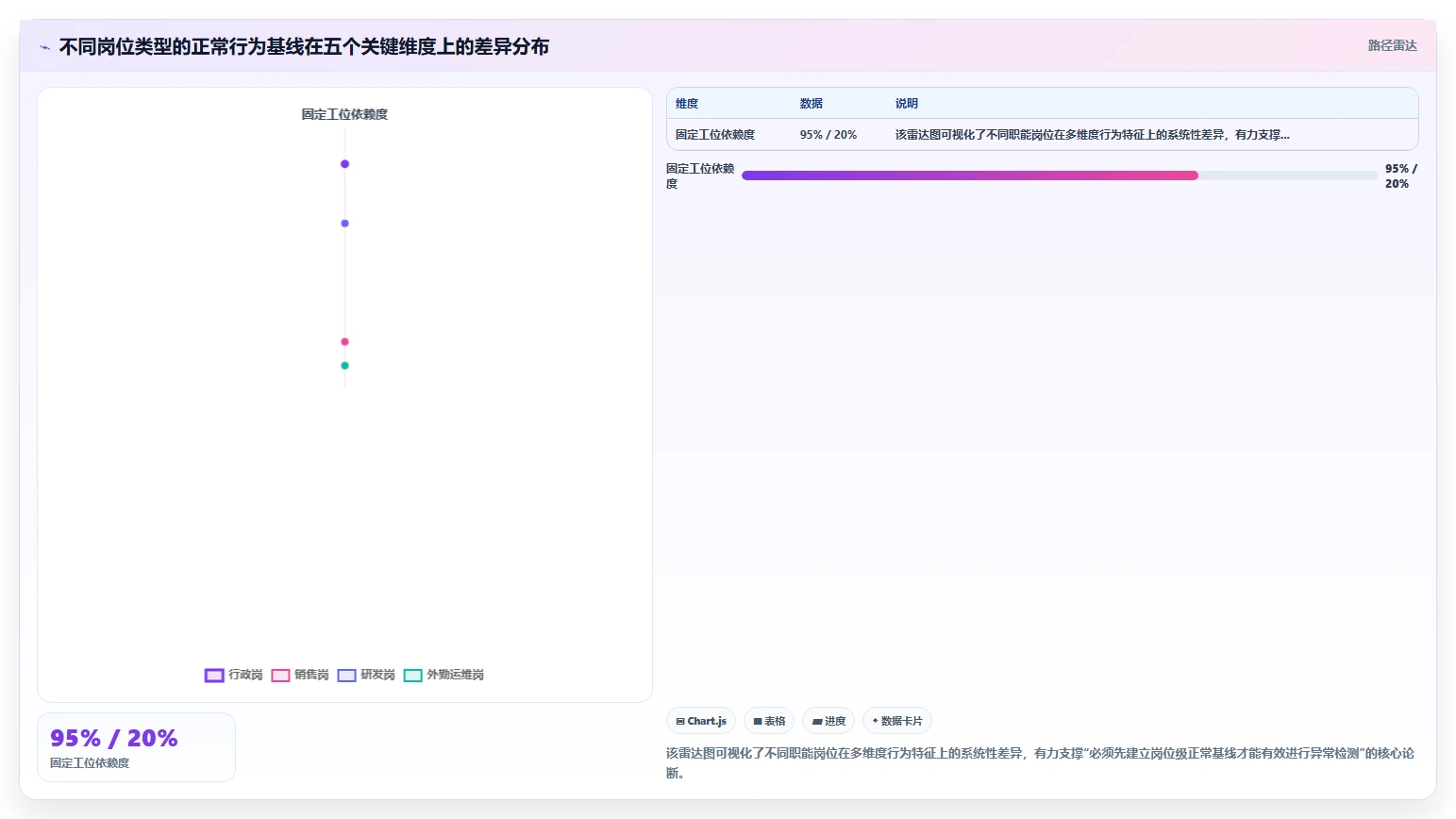Click the 95% / 20% value beside progress bar
Image resolution: width=1456 pixels, height=819 pixels.
[x=1401, y=176]
